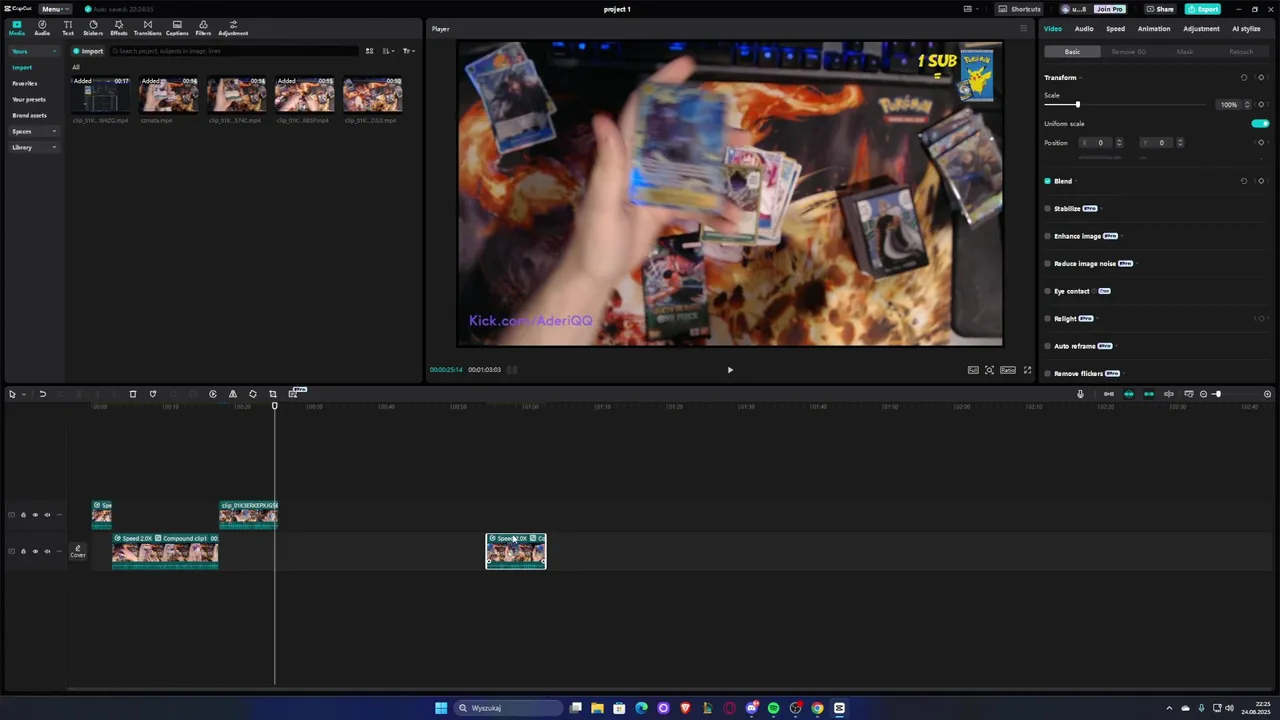Open the Captions panel
The width and height of the screenshot is (1280, 720).
pyautogui.click(x=177, y=28)
